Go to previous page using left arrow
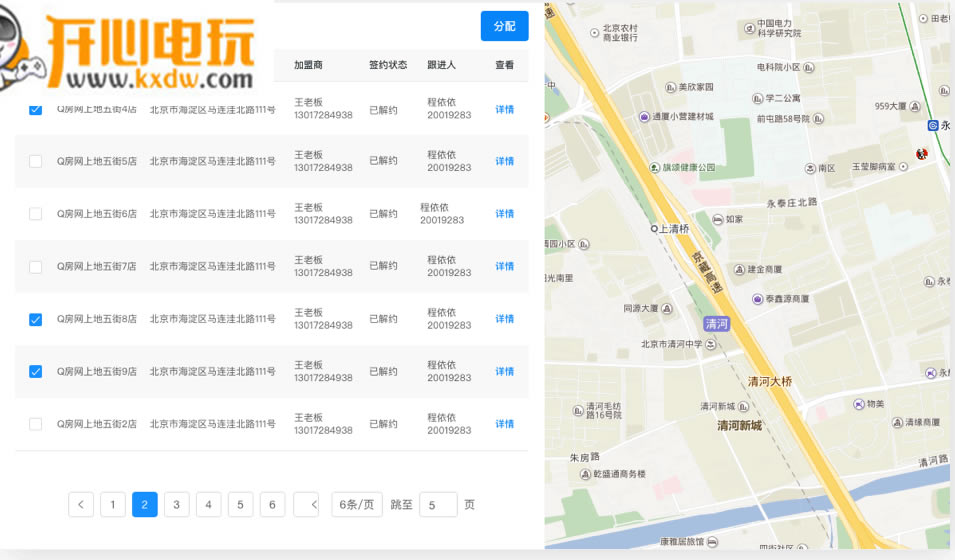This screenshot has width=955, height=560. [x=81, y=505]
